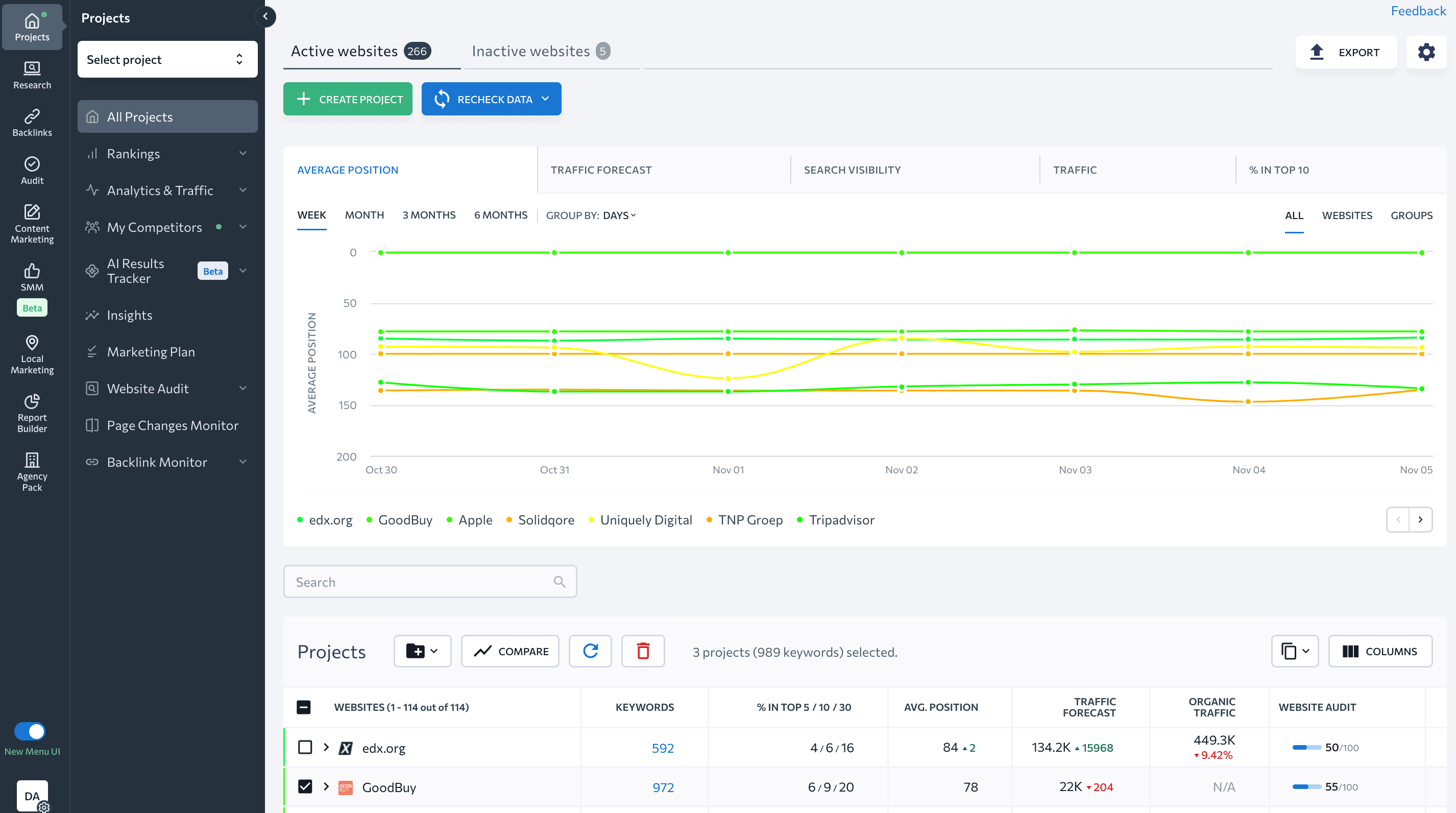Toggle the Uniquely Digital yellow legend dot
The height and width of the screenshot is (813, 1456).
591,520
